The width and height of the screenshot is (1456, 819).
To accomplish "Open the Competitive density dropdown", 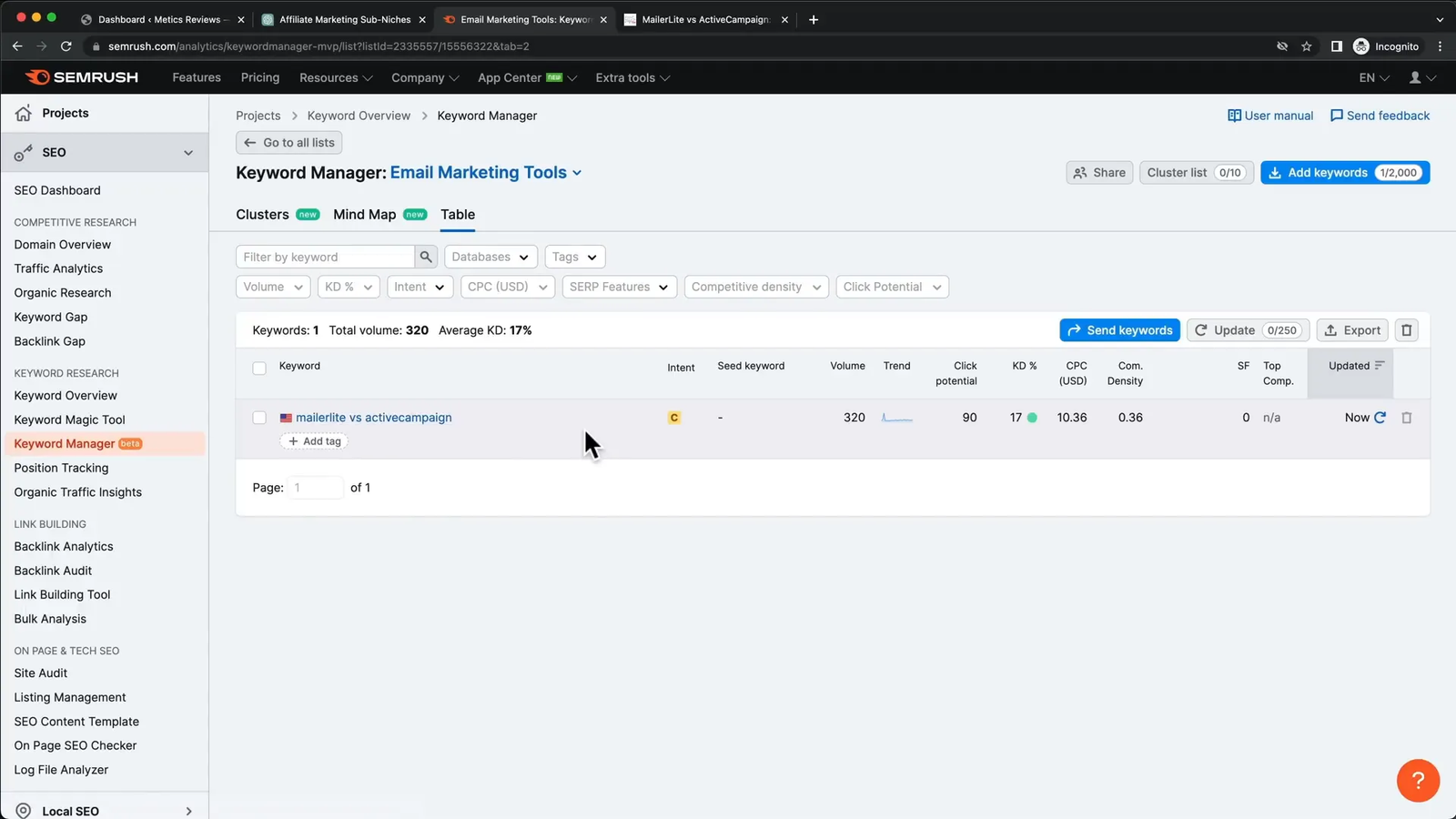I will click(x=756, y=287).
